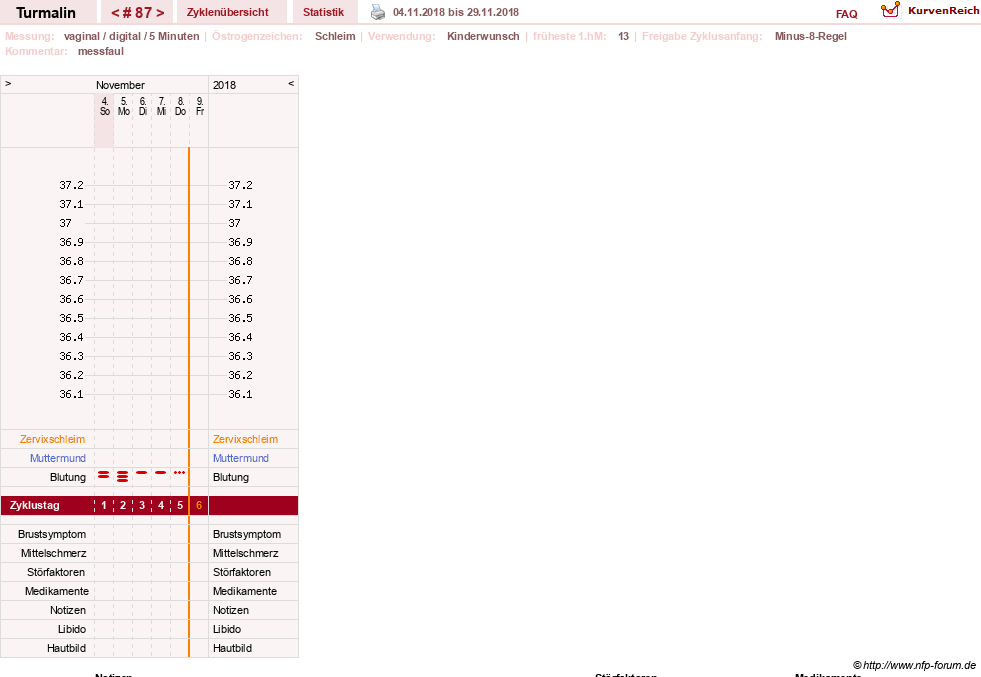Click the Zervixschleim label on left
This screenshot has height=677, width=981.
[x=53, y=439]
